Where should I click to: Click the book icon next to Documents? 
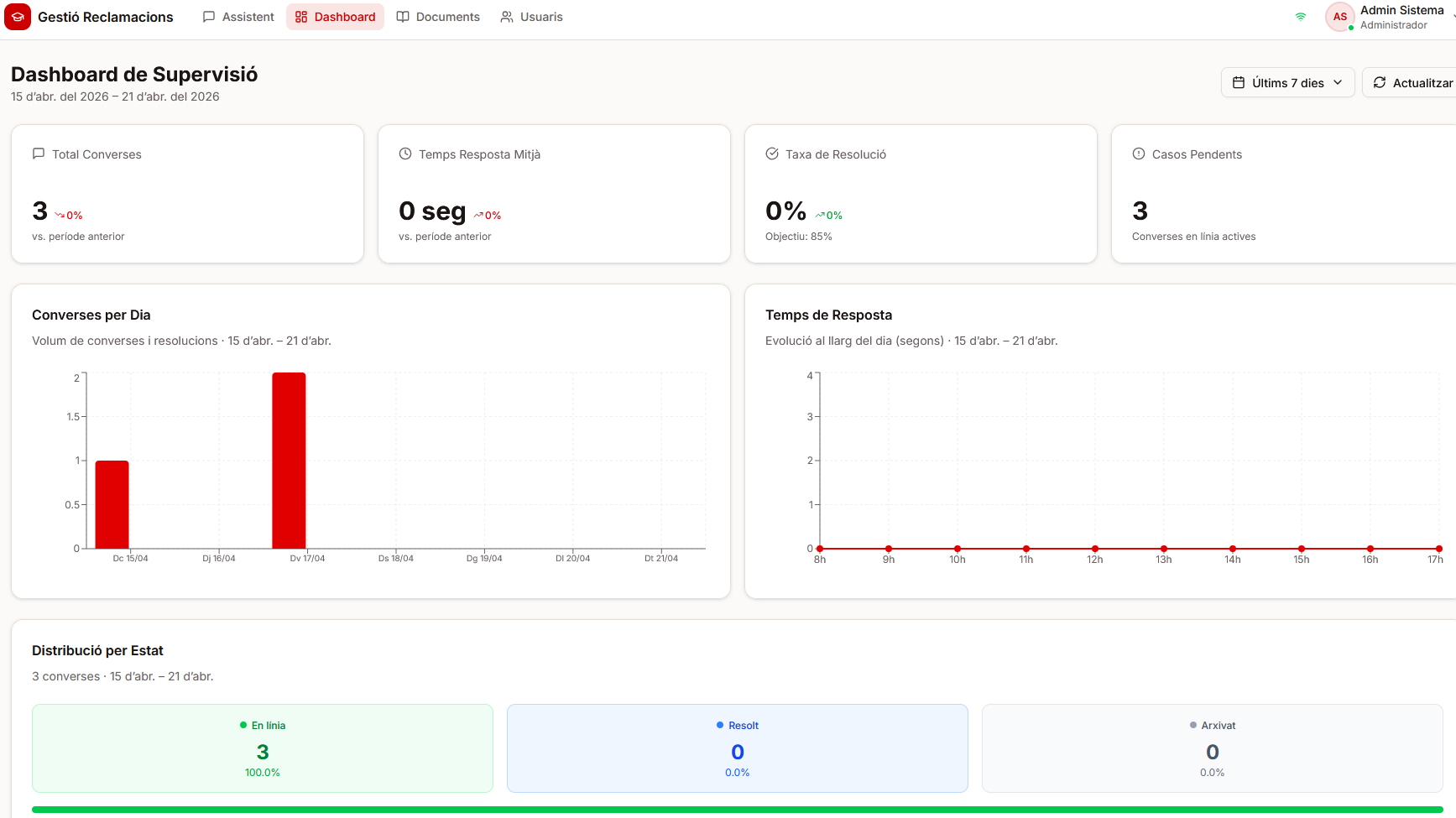402,16
